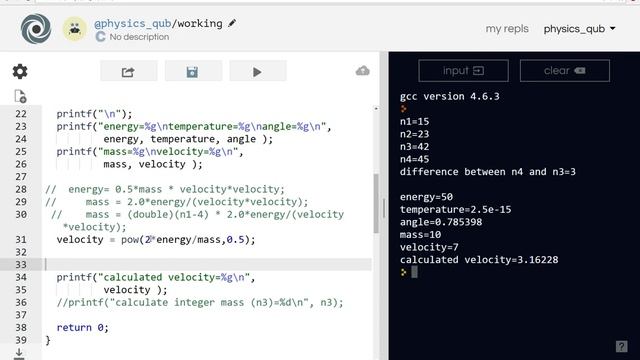The height and width of the screenshot is (360, 640).
Task: Click the editor-console splitter handle
Action: click(384, 208)
